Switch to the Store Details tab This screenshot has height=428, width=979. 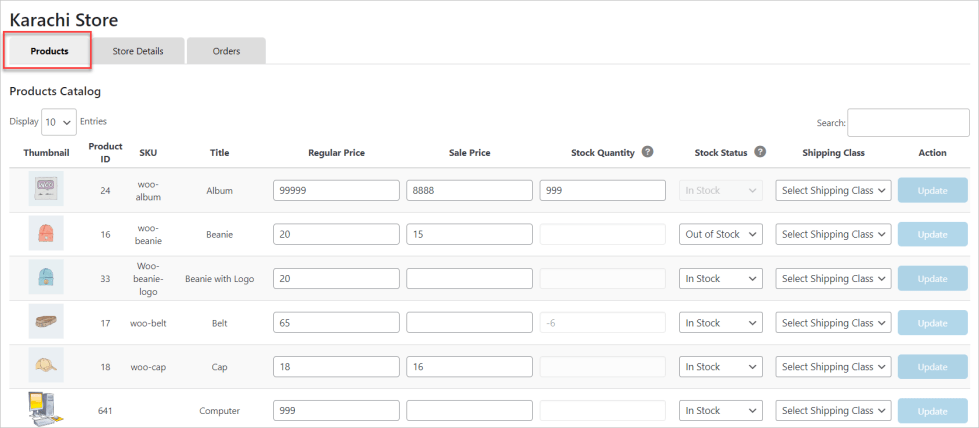click(138, 51)
